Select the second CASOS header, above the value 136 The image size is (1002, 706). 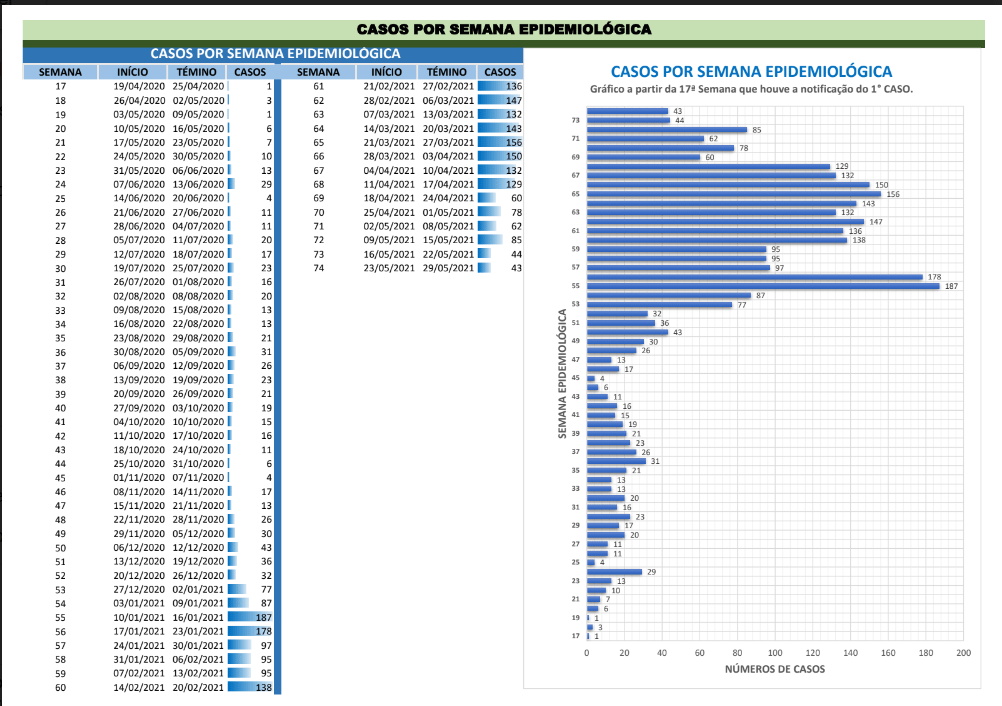pos(500,72)
